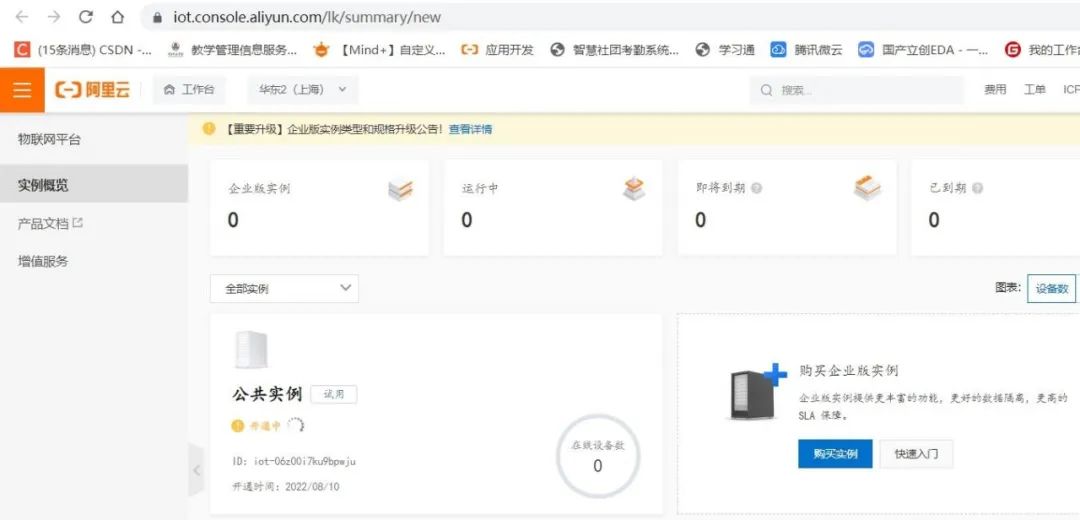Open the 费用 menu in top bar
The width and height of the screenshot is (1080, 520).
tap(995, 90)
